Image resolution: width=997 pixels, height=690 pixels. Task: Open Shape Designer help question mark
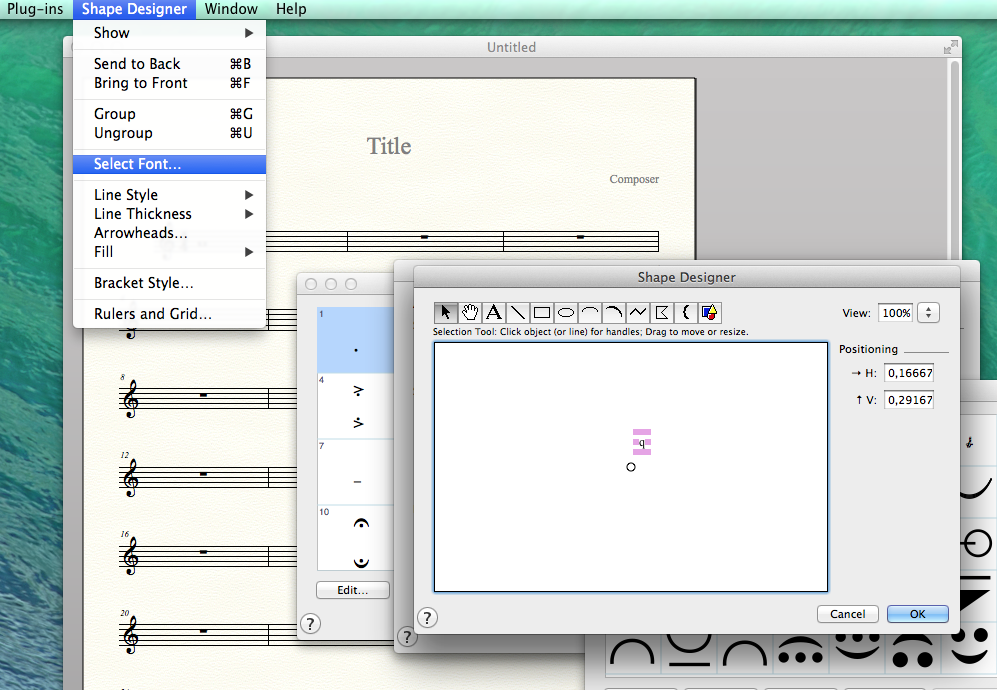pos(426,617)
